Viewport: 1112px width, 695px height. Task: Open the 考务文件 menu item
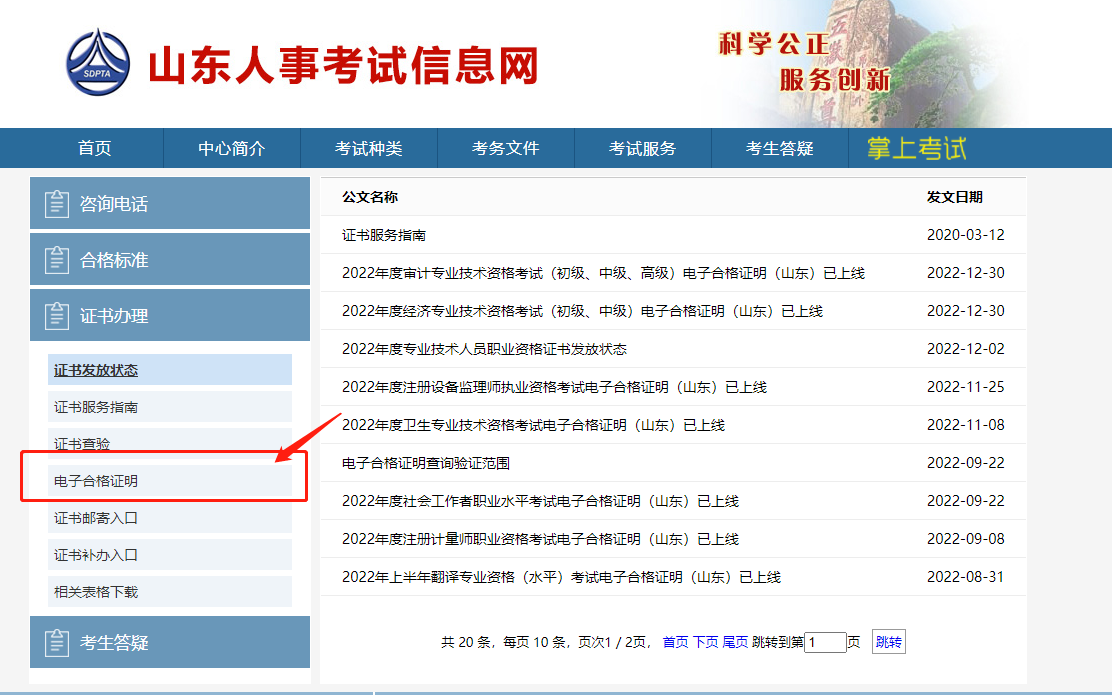pos(506,147)
